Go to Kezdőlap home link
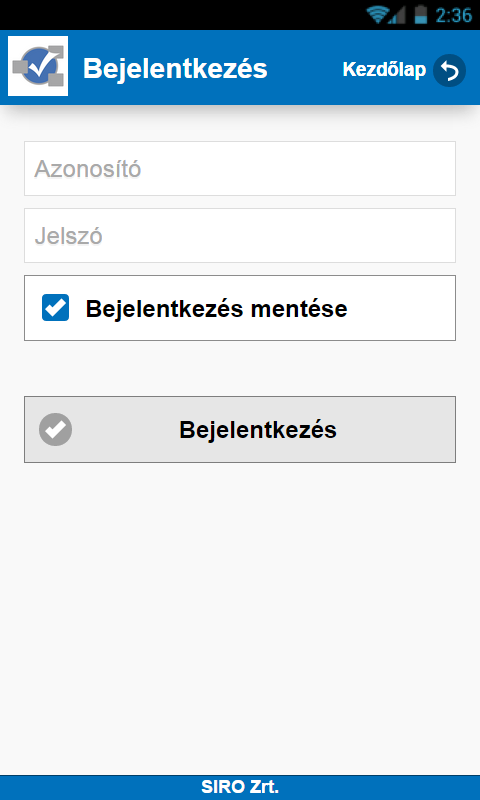Image resolution: width=480 pixels, height=800 pixels. point(404,70)
